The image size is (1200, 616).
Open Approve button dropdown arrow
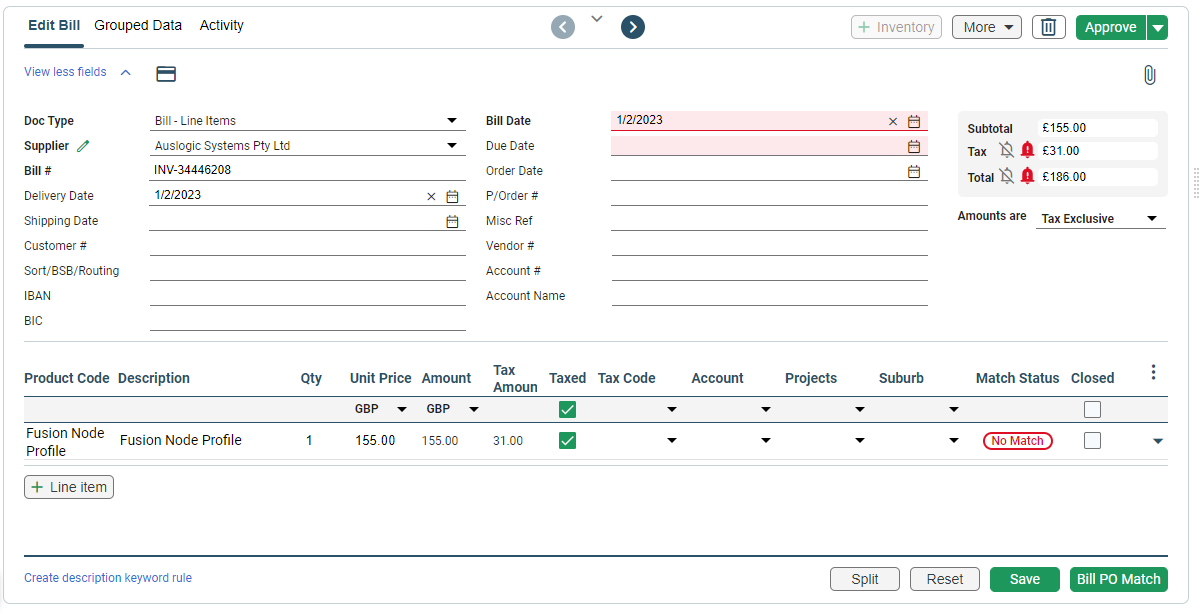[x=1158, y=27]
